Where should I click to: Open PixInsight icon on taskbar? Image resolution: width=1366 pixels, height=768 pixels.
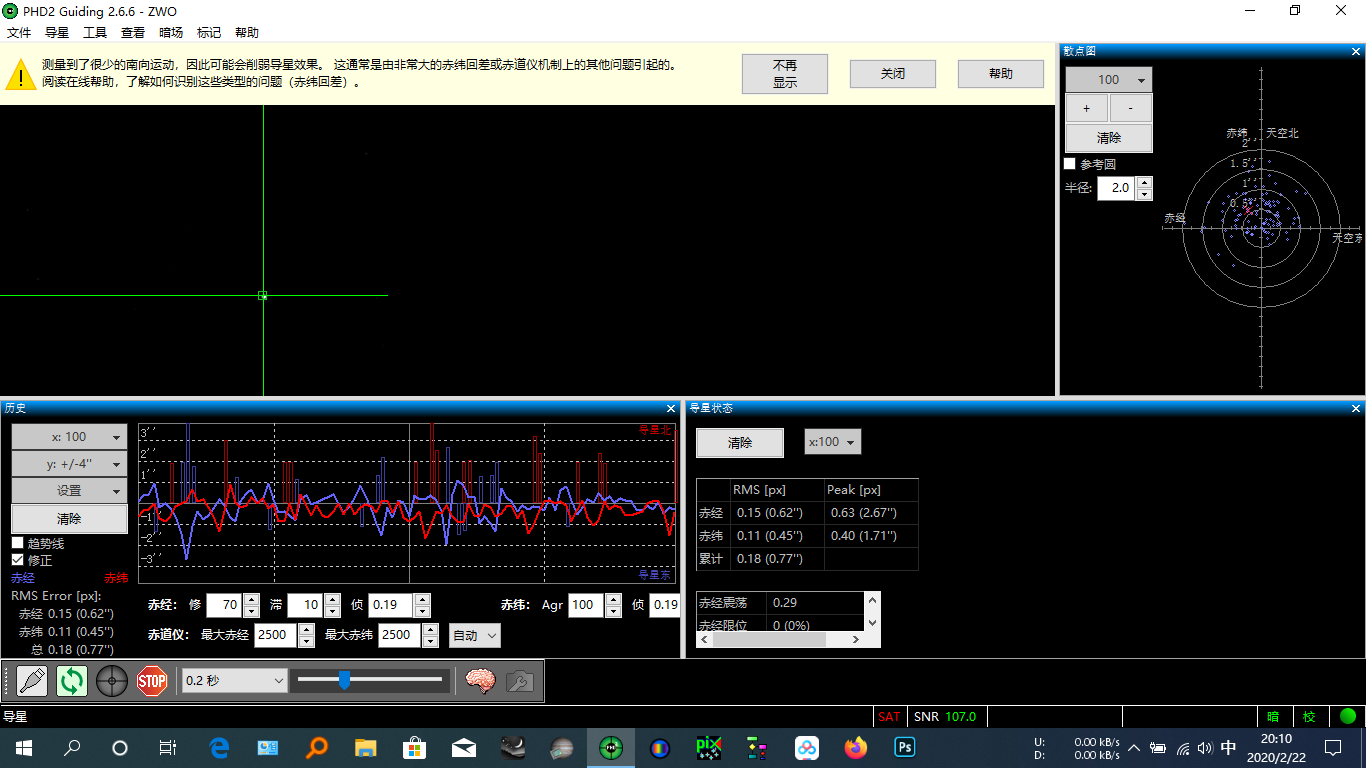(x=708, y=747)
